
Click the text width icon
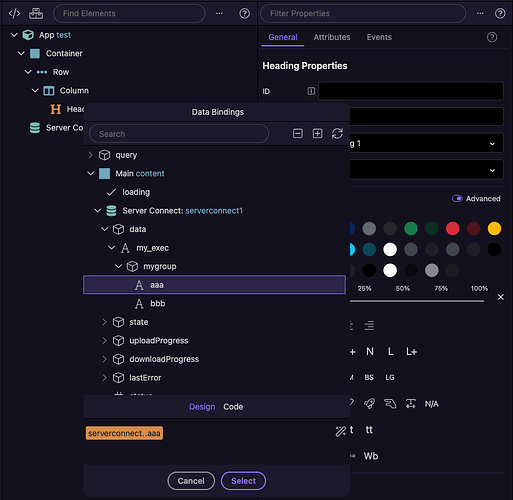[411, 404]
